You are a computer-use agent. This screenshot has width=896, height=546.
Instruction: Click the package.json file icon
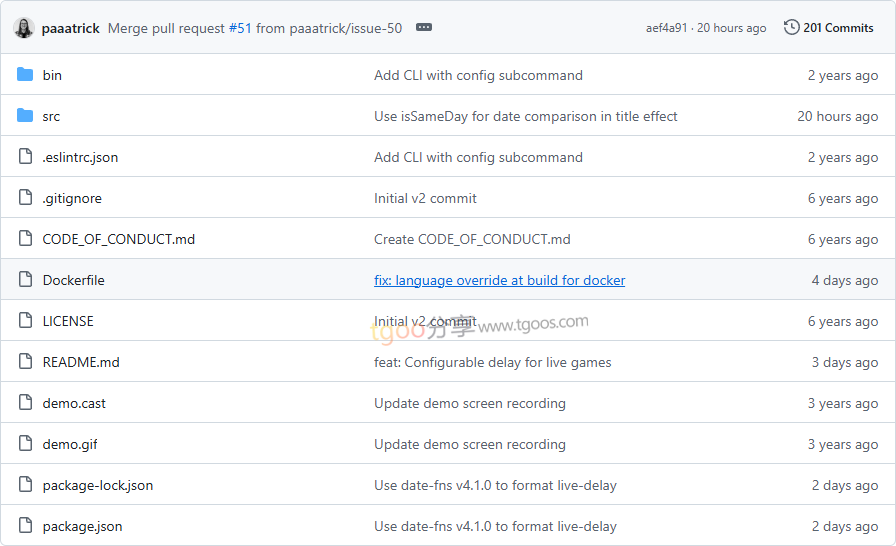pyautogui.click(x=25, y=526)
